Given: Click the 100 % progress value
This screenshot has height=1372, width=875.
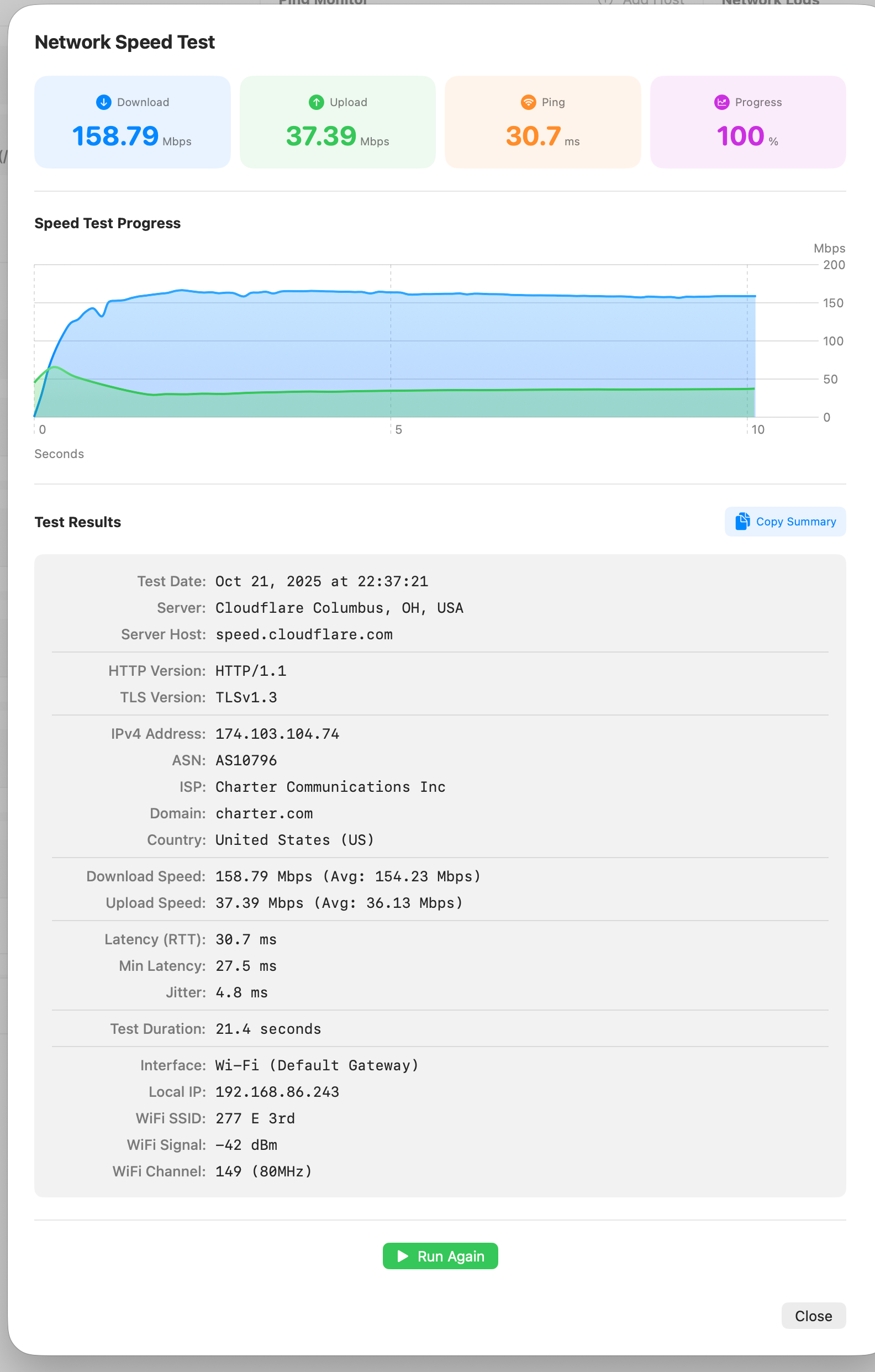Looking at the screenshot, I should [x=740, y=136].
